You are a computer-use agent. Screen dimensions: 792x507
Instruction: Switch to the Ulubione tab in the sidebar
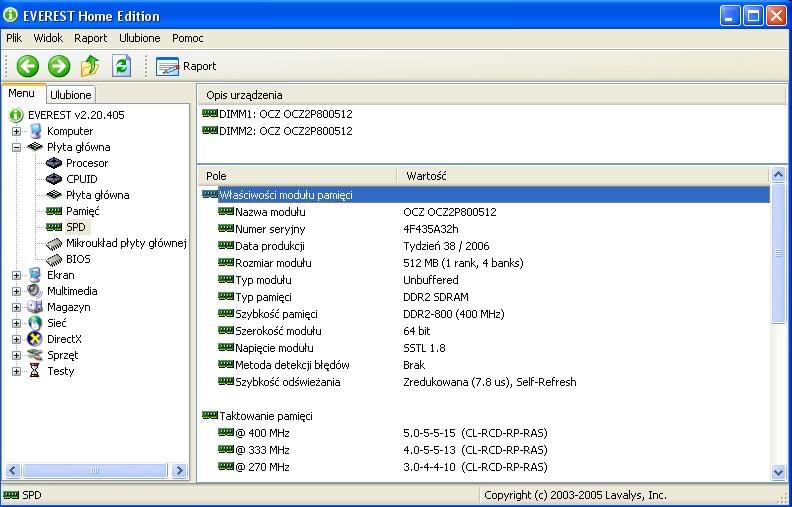pyautogui.click(x=71, y=95)
